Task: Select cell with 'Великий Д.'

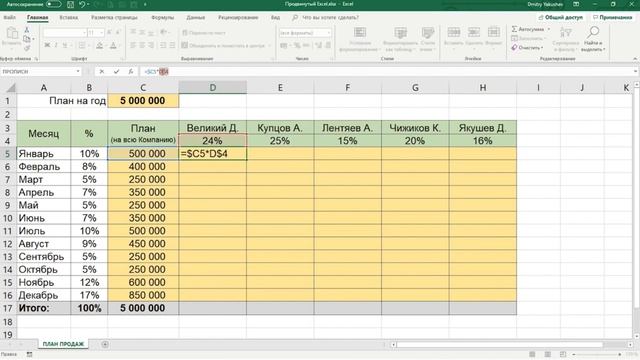Action: click(213, 128)
